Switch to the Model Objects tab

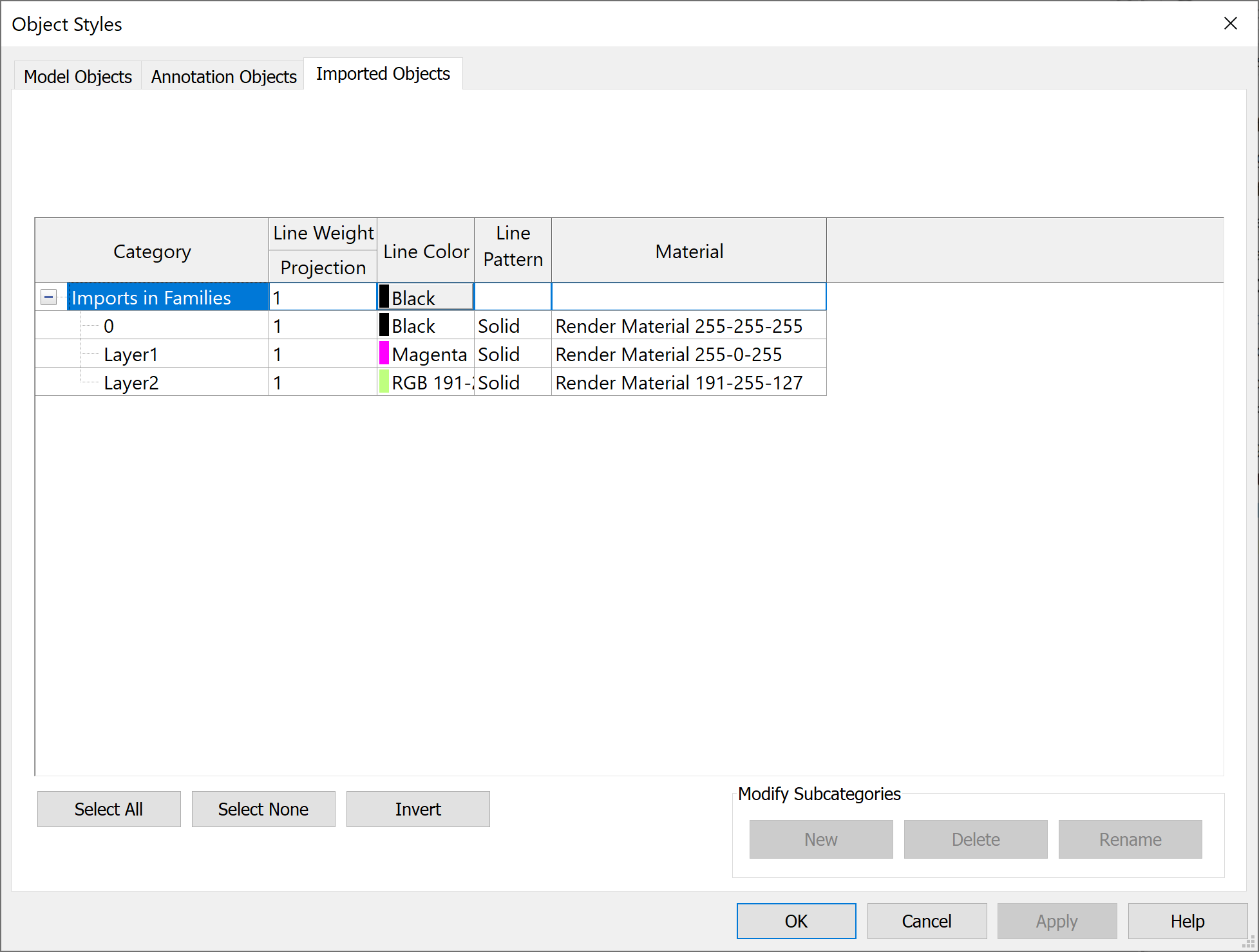pos(77,76)
